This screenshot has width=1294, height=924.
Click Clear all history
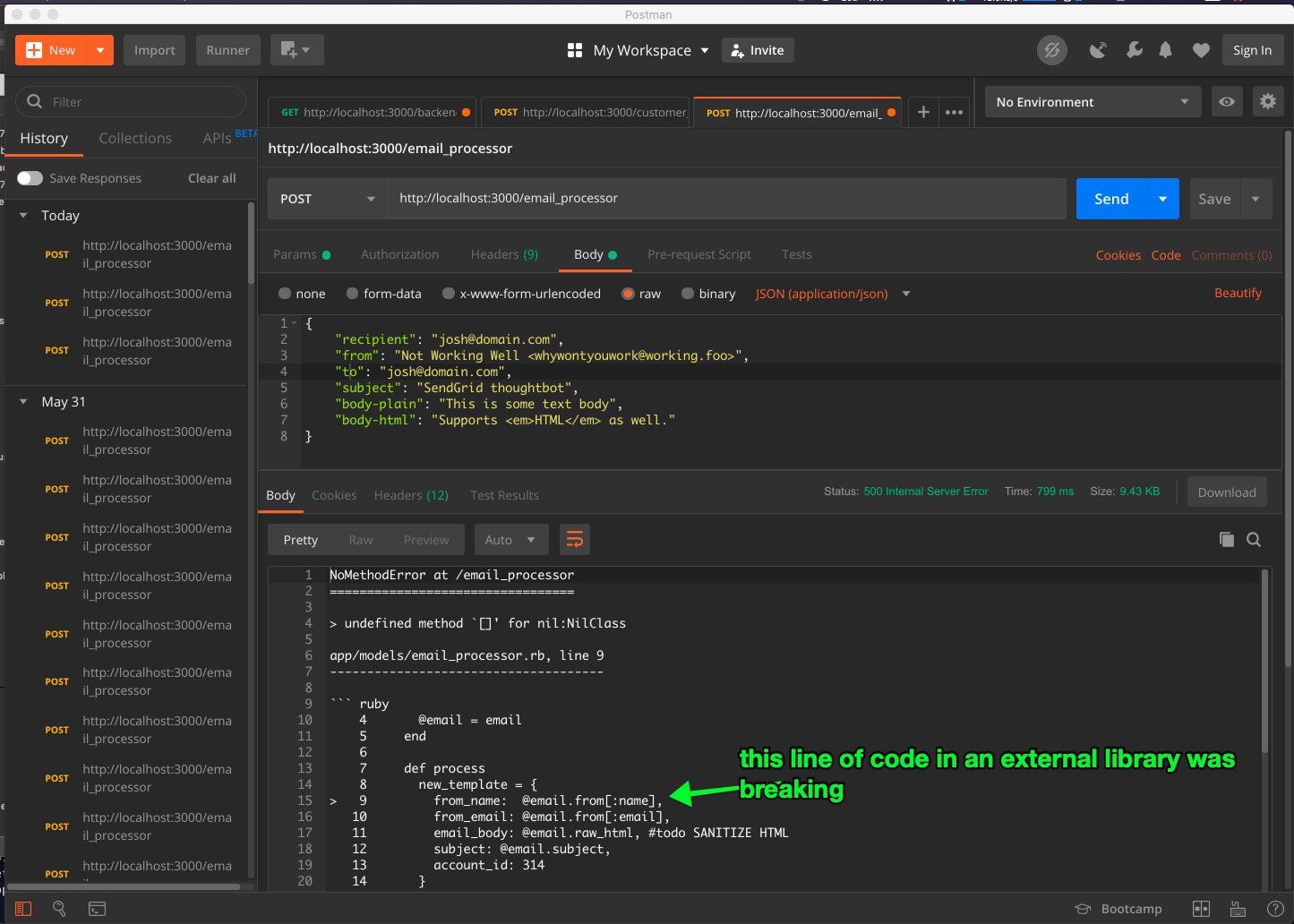[x=212, y=178]
